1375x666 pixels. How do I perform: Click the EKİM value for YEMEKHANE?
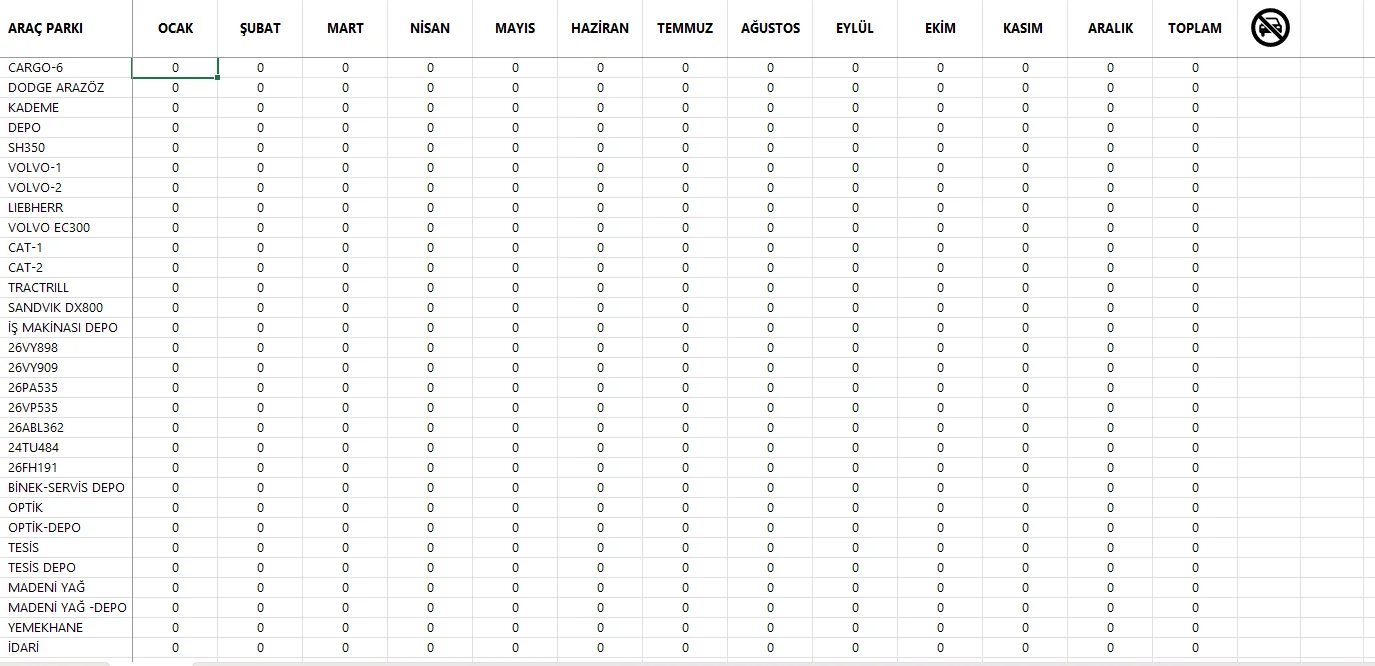941,628
